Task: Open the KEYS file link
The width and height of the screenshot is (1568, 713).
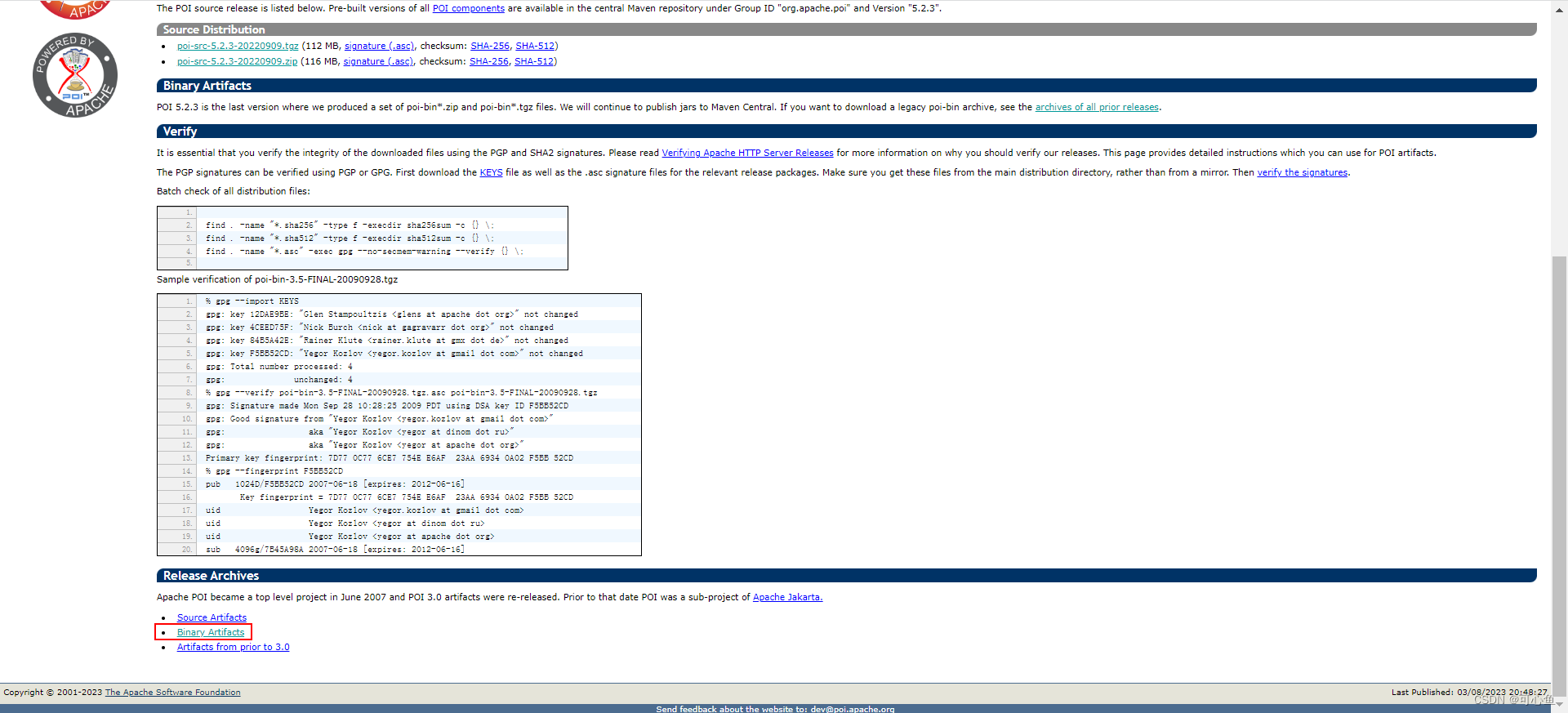Action: [x=491, y=172]
